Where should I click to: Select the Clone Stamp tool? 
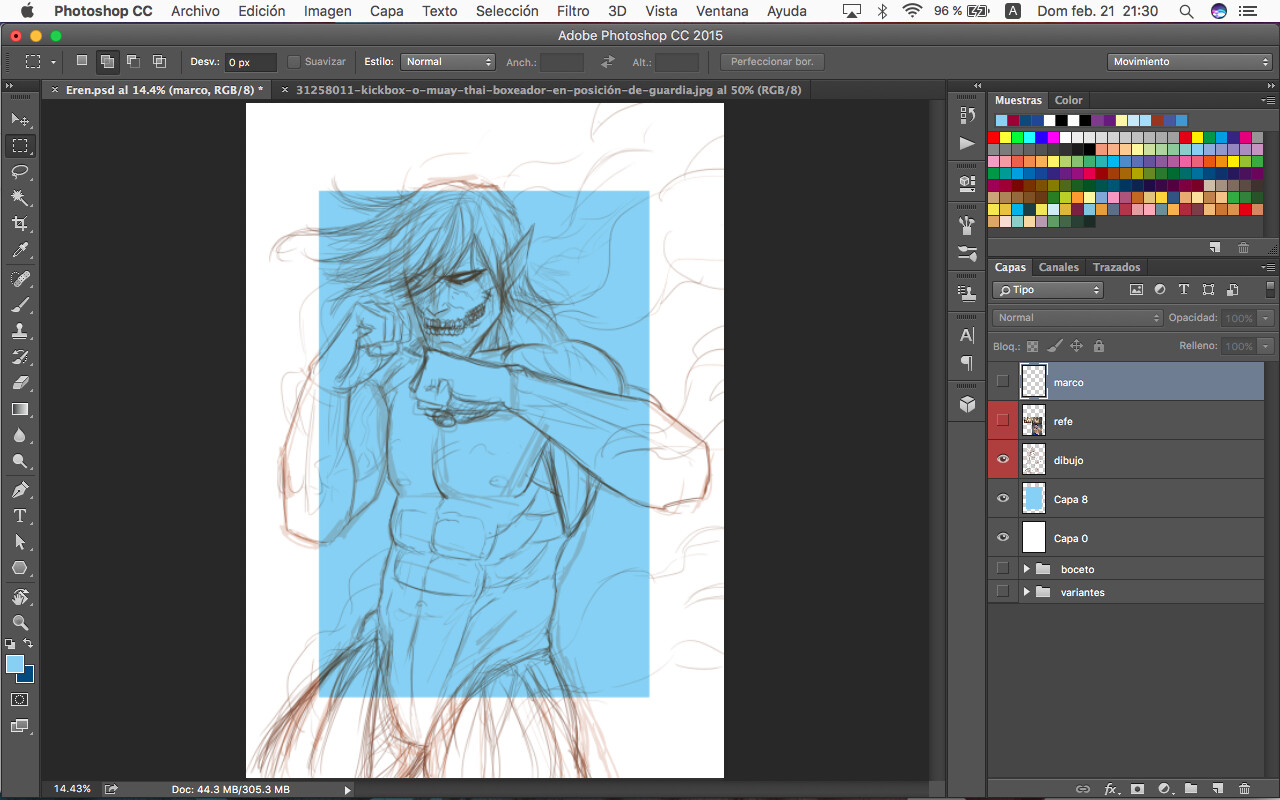tap(20, 331)
